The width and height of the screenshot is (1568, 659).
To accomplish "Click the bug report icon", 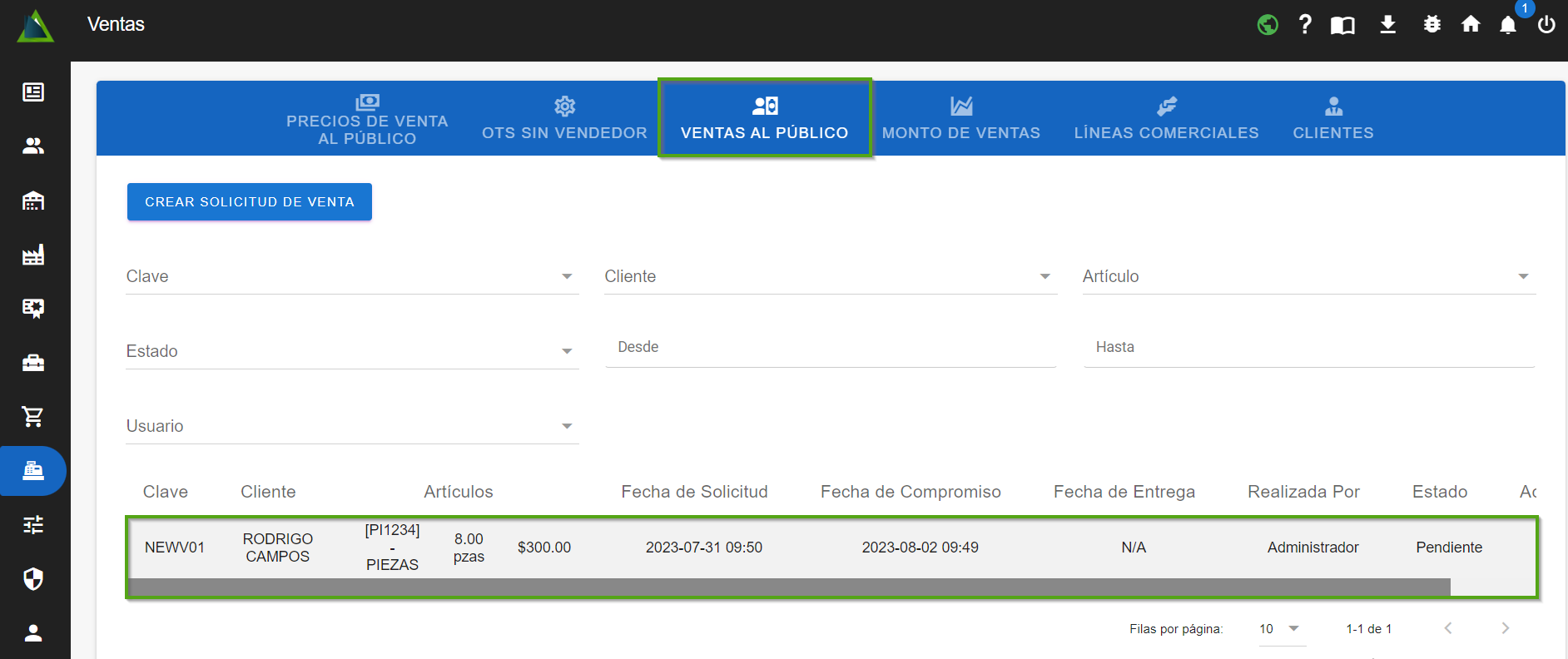I will pos(1432,24).
